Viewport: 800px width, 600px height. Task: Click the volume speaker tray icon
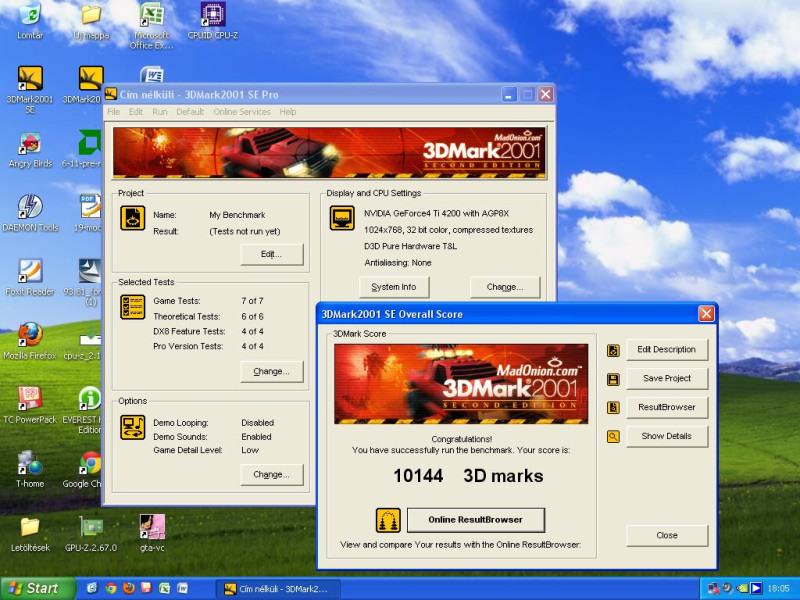point(728,588)
